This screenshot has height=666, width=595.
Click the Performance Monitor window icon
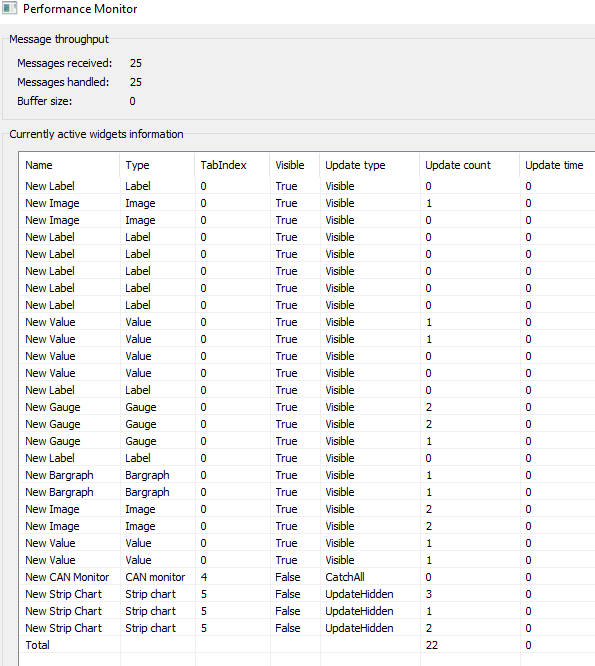9,8
